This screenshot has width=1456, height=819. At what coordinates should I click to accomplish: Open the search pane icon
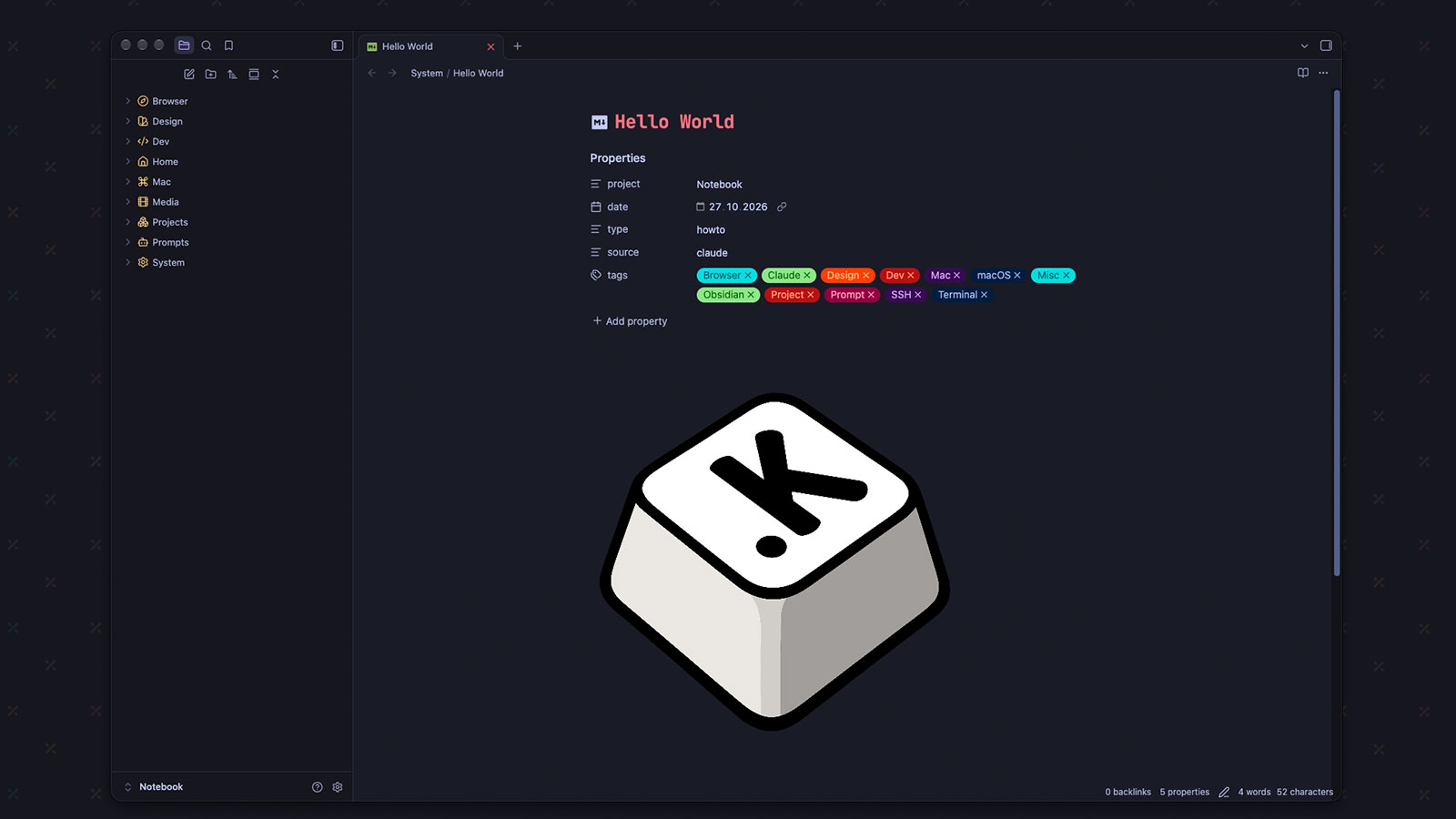point(207,45)
